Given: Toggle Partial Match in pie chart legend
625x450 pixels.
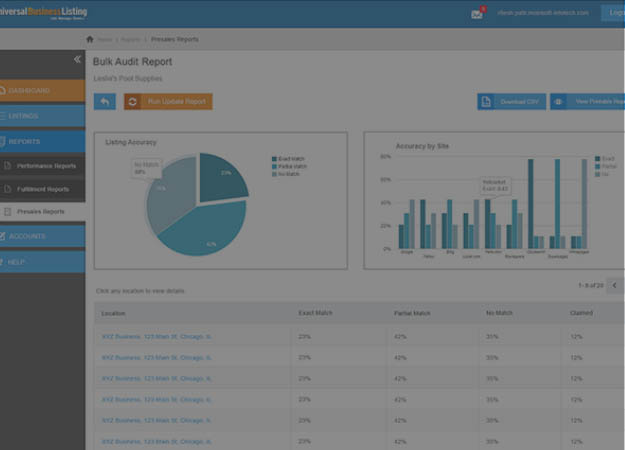Looking at the screenshot, I should point(289,166).
